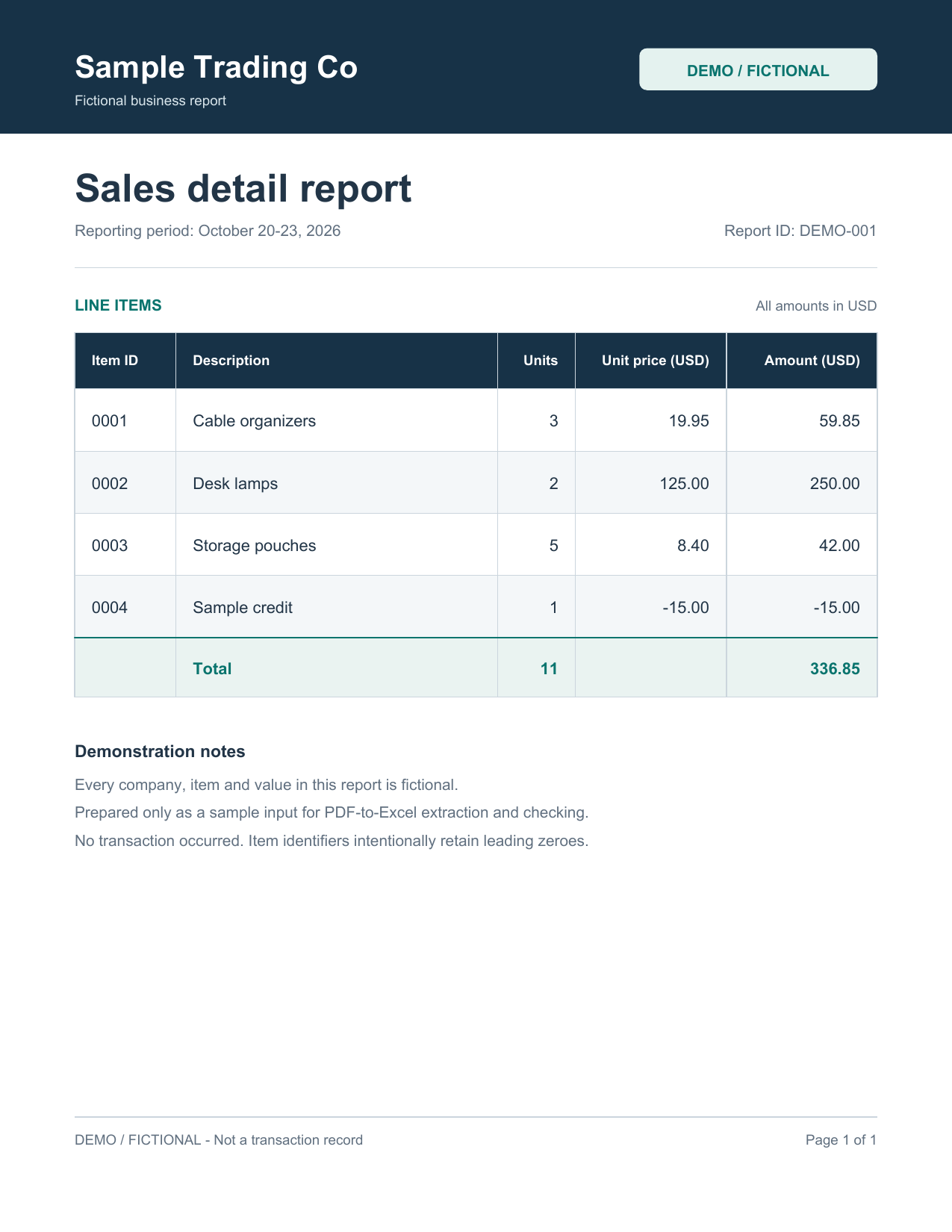
Task: Click the unit price 19.95 cell
Action: tap(650, 420)
